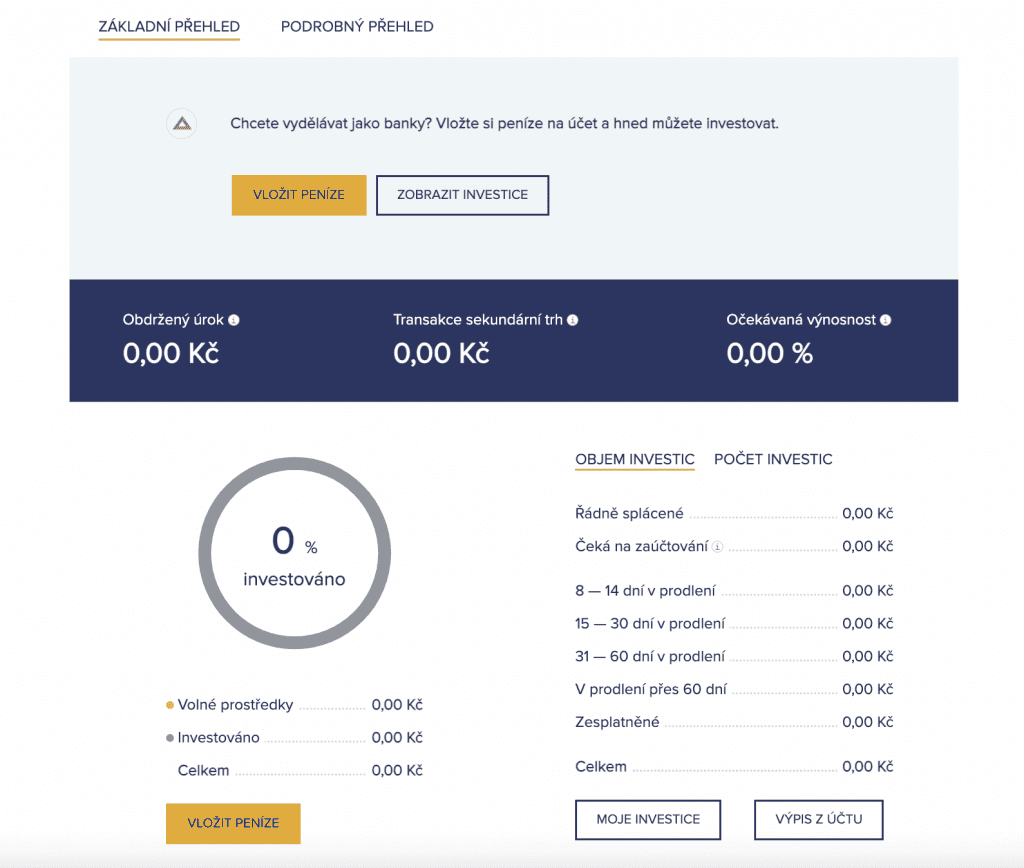Viewport: 1024px width, 868px height.
Task: Click the yellow Volné prostředky legend dot
Action: click(x=170, y=705)
